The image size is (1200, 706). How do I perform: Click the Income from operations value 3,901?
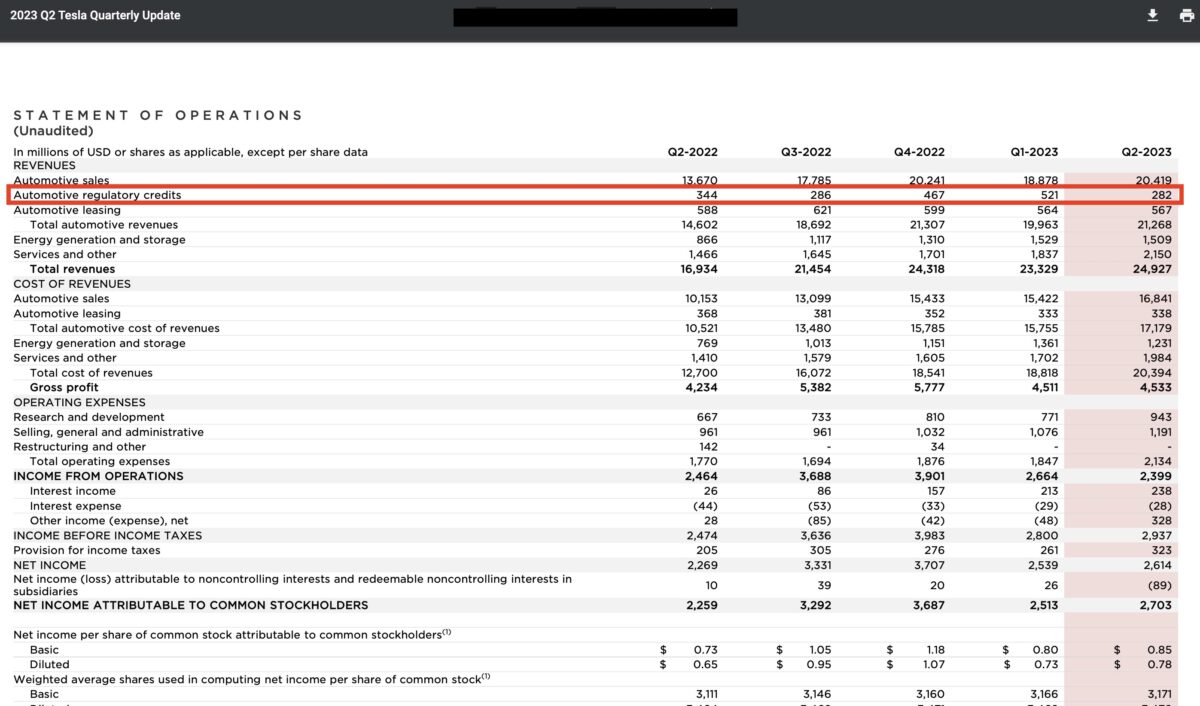(928, 476)
